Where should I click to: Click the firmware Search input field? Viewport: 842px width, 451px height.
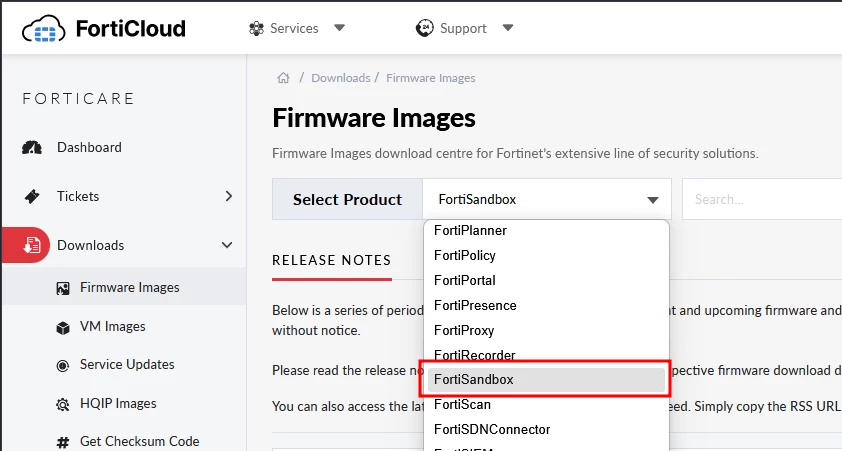(762, 199)
